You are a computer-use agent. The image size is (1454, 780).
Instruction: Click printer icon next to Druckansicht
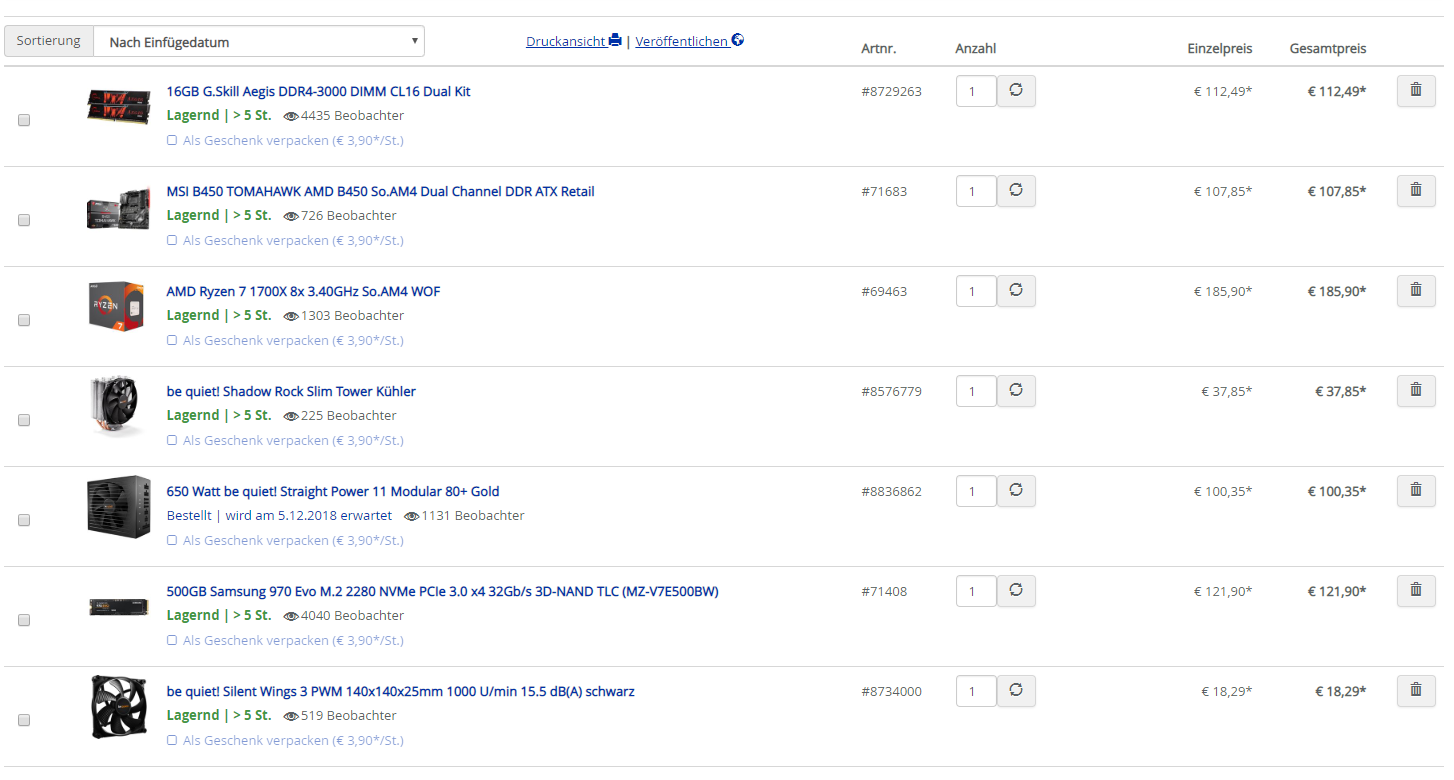click(x=615, y=41)
